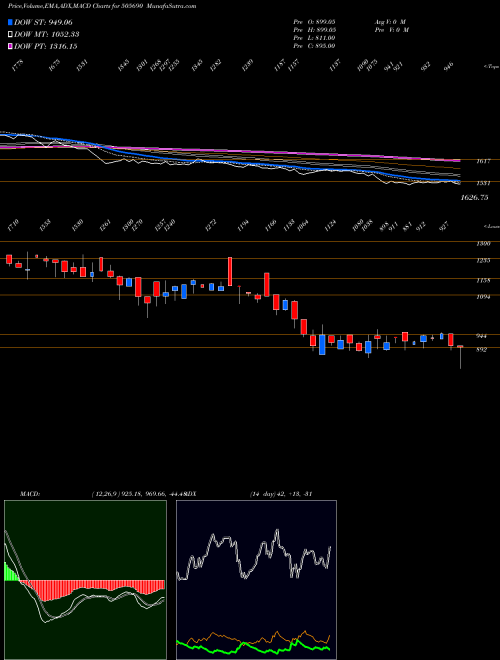Screen dimensions: 500x660
Task: Click the Avg V volume readout
Action: click(389, 21)
